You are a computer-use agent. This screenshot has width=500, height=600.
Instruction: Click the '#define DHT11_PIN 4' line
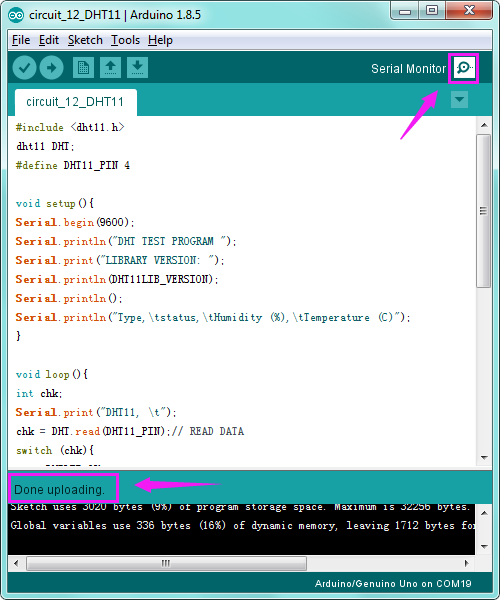(73, 165)
